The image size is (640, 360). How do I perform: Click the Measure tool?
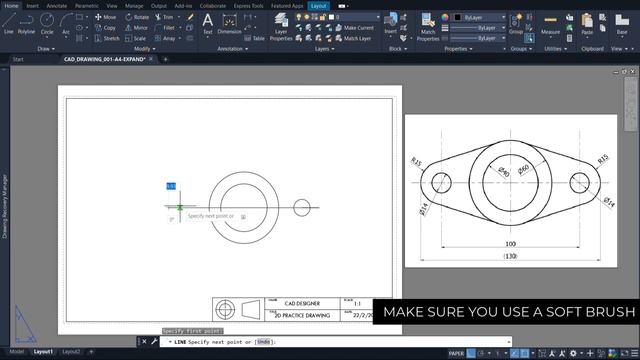click(550, 24)
